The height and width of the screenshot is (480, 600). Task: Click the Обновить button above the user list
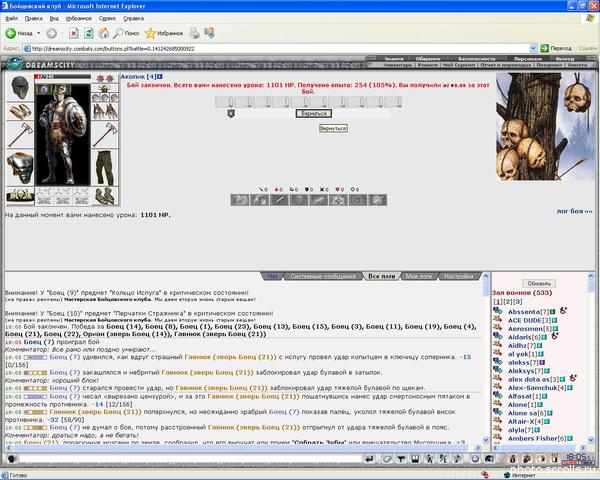[x=539, y=284]
